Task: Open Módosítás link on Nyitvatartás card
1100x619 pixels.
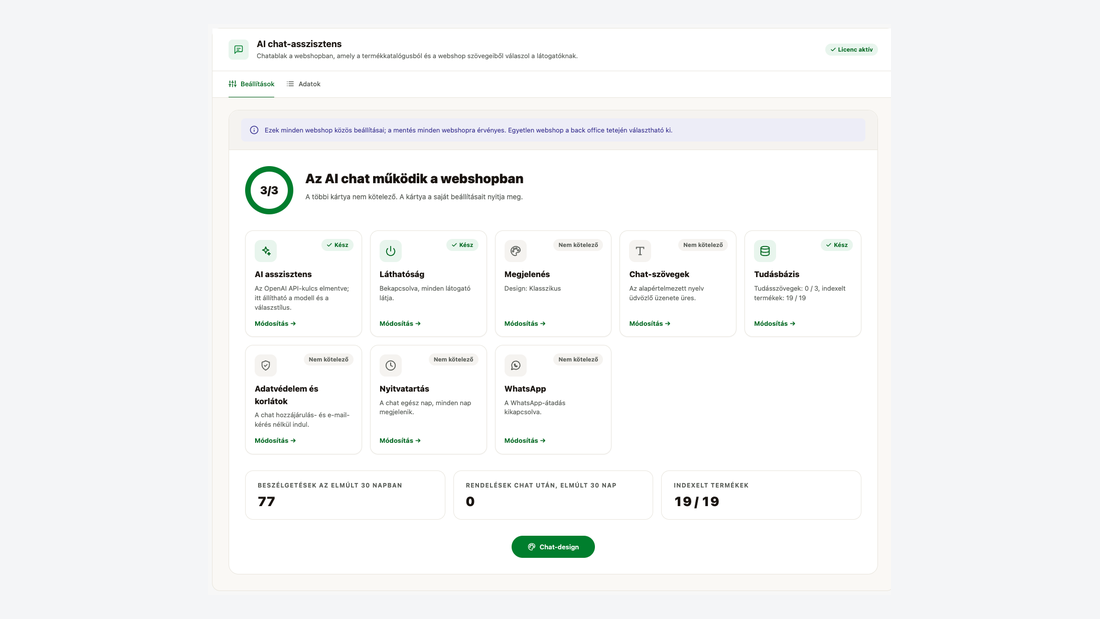Action: point(400,441)
